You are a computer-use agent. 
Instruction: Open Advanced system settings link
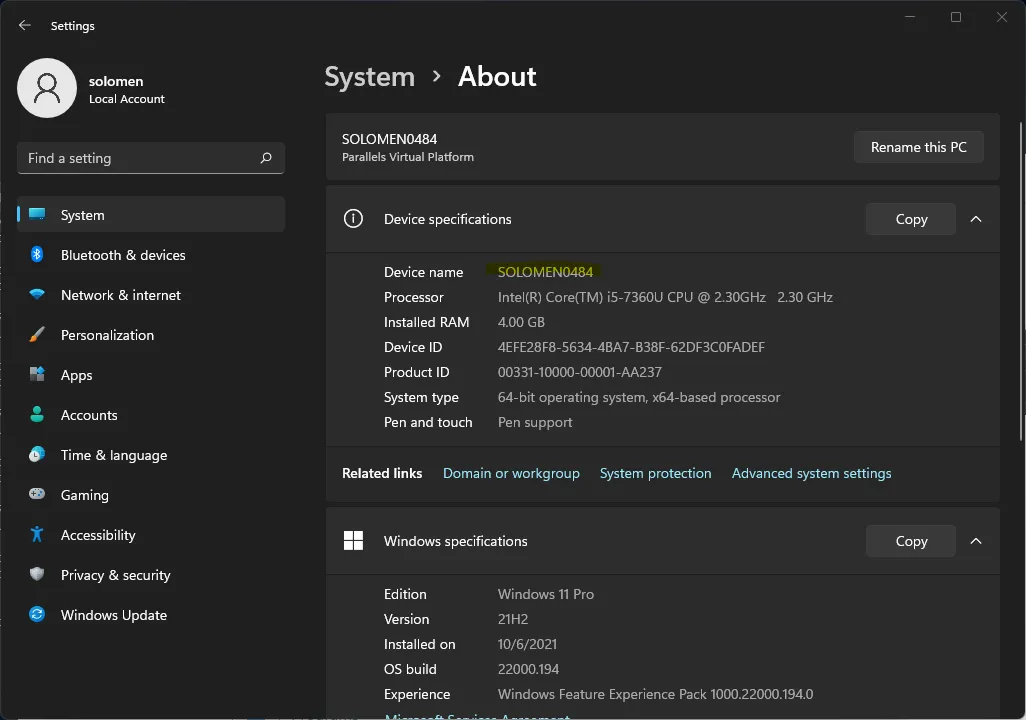(x=811, y=473)
